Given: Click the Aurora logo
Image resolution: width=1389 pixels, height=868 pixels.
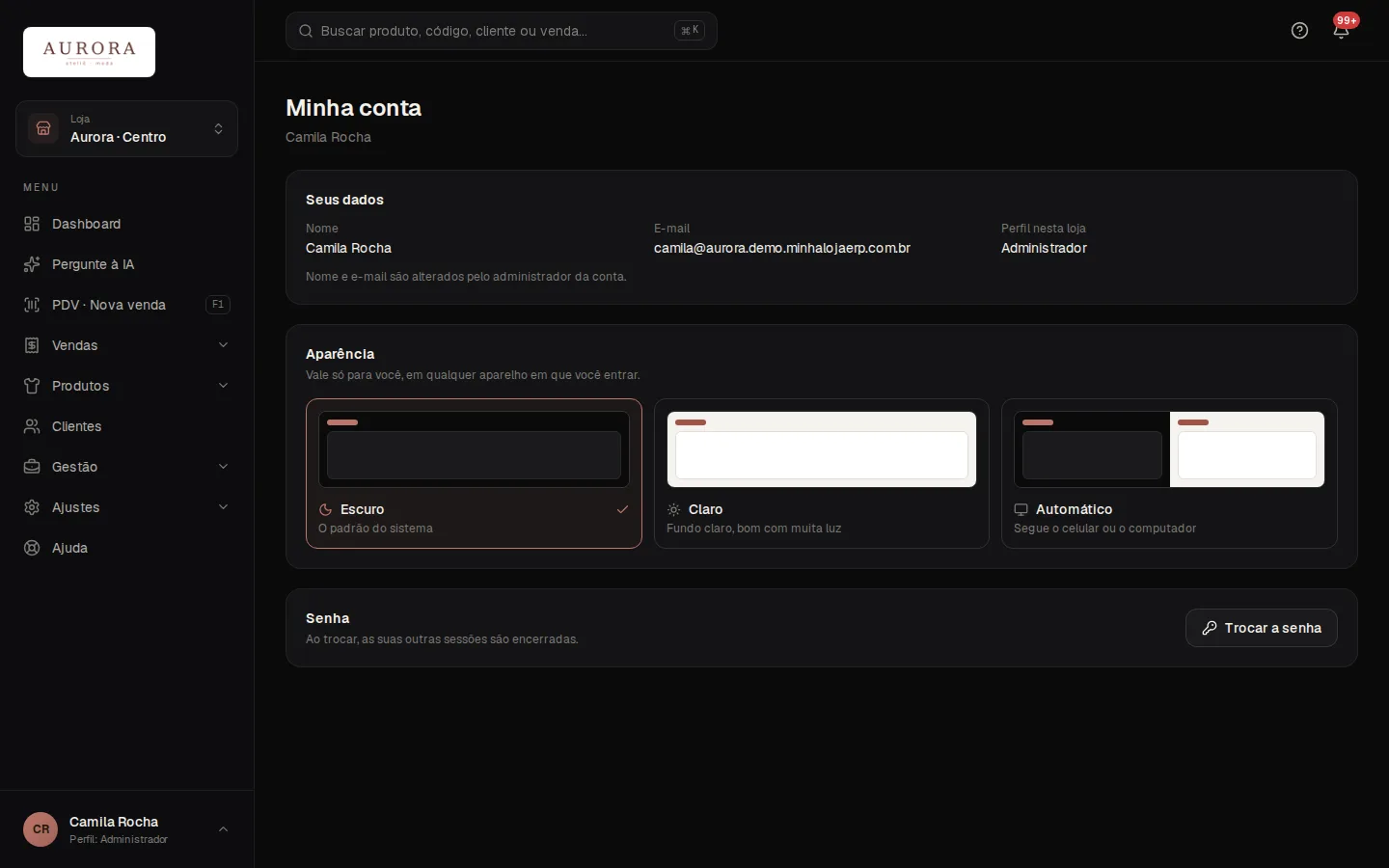Looking at the screenshot, I should pyautogui.click(x=89, y=52).
